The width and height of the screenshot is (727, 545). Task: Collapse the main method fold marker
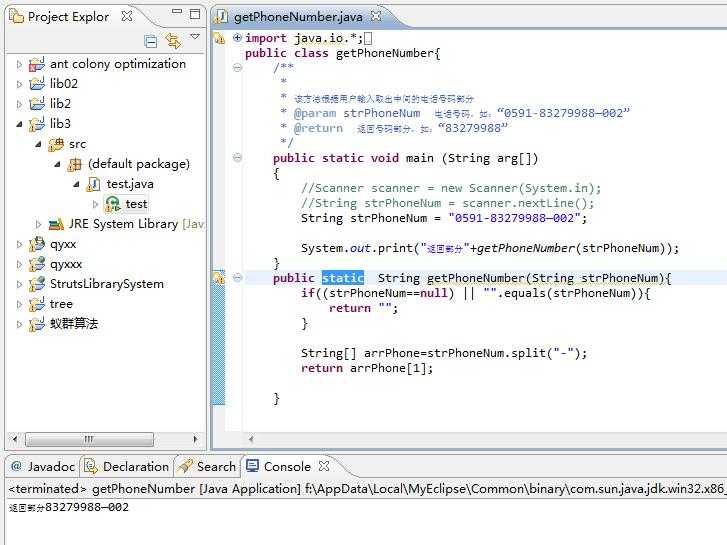pos(237,158)
